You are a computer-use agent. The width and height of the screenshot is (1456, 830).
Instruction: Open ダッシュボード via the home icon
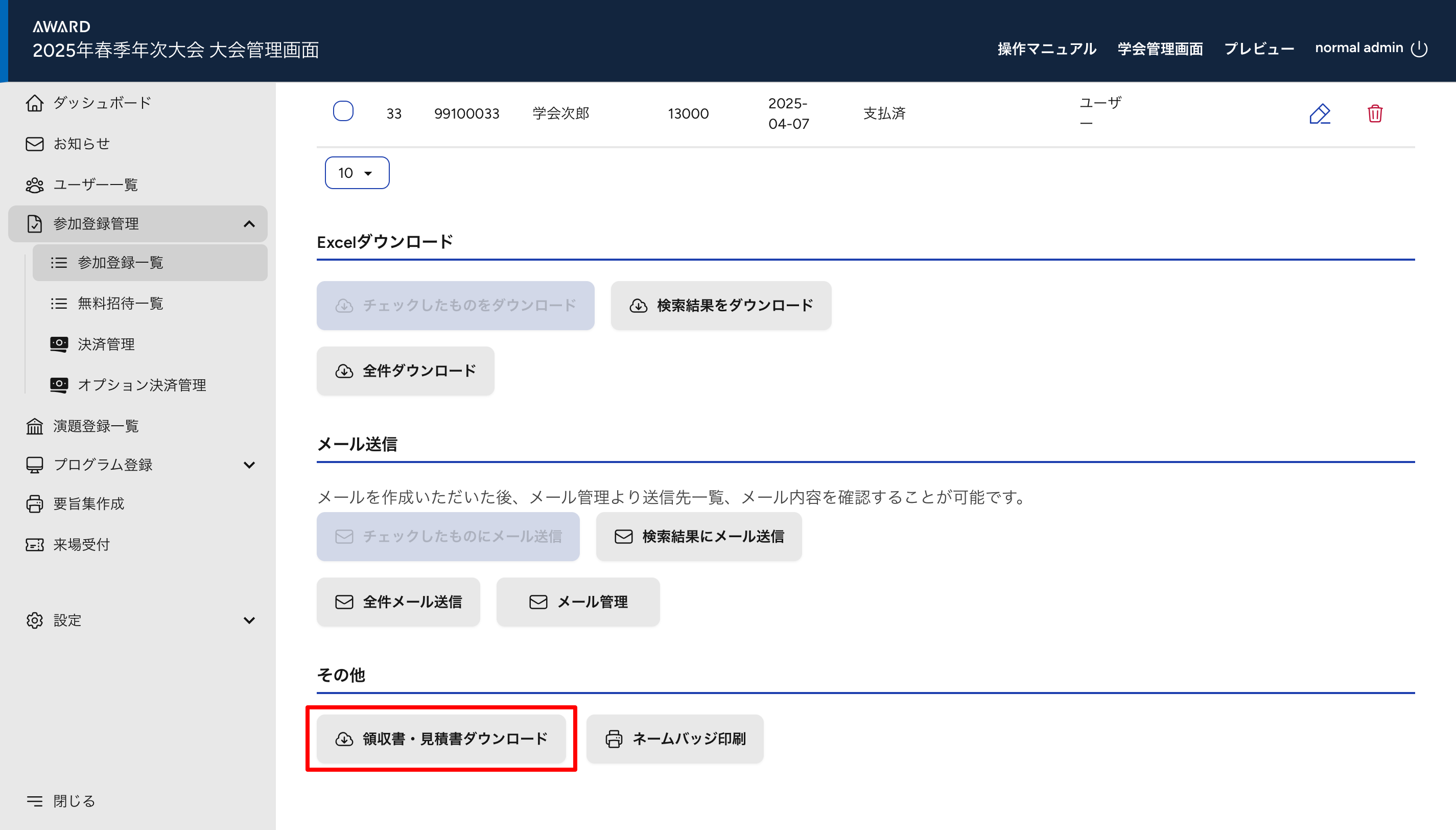coord(34,103)
